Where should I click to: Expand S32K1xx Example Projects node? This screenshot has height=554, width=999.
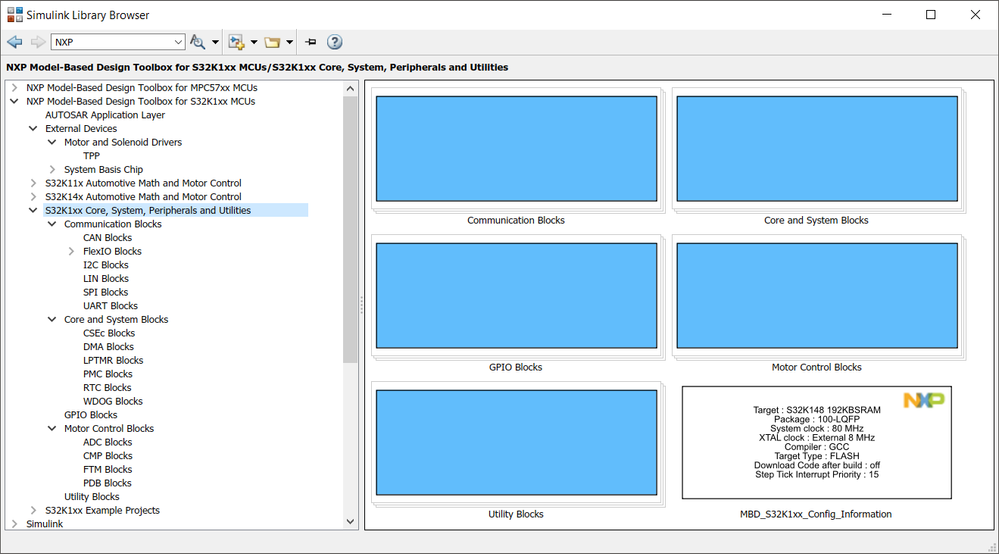(33, 510)
